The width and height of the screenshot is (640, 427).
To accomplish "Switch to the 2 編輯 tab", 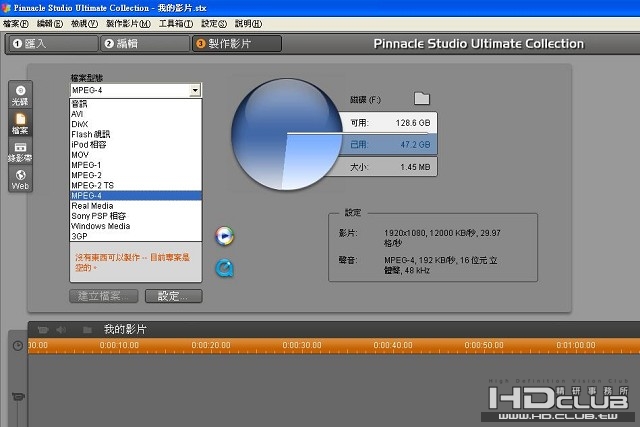I will coord(145,44).
